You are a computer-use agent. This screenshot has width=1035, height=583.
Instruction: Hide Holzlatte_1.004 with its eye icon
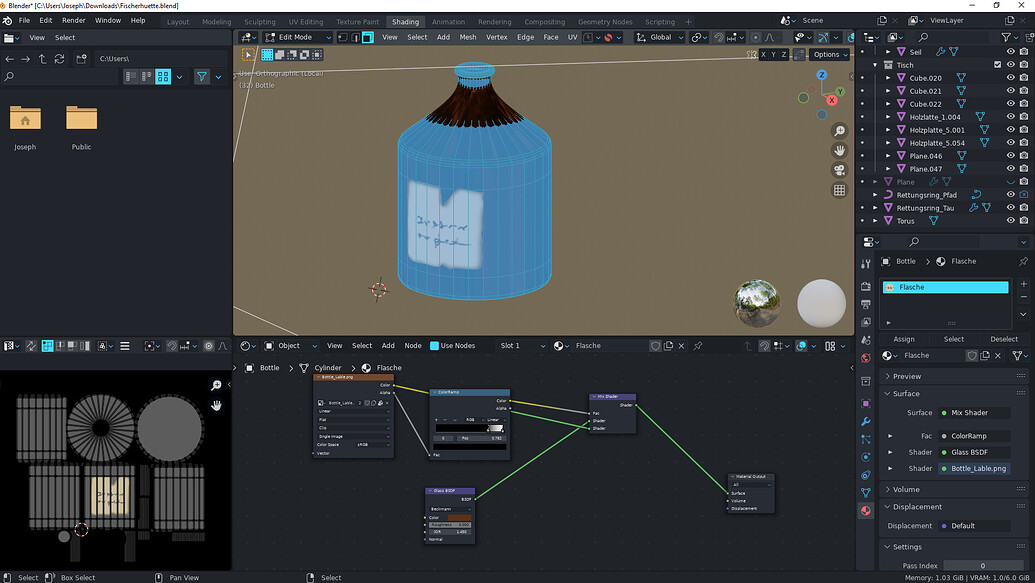point(1010,117)
